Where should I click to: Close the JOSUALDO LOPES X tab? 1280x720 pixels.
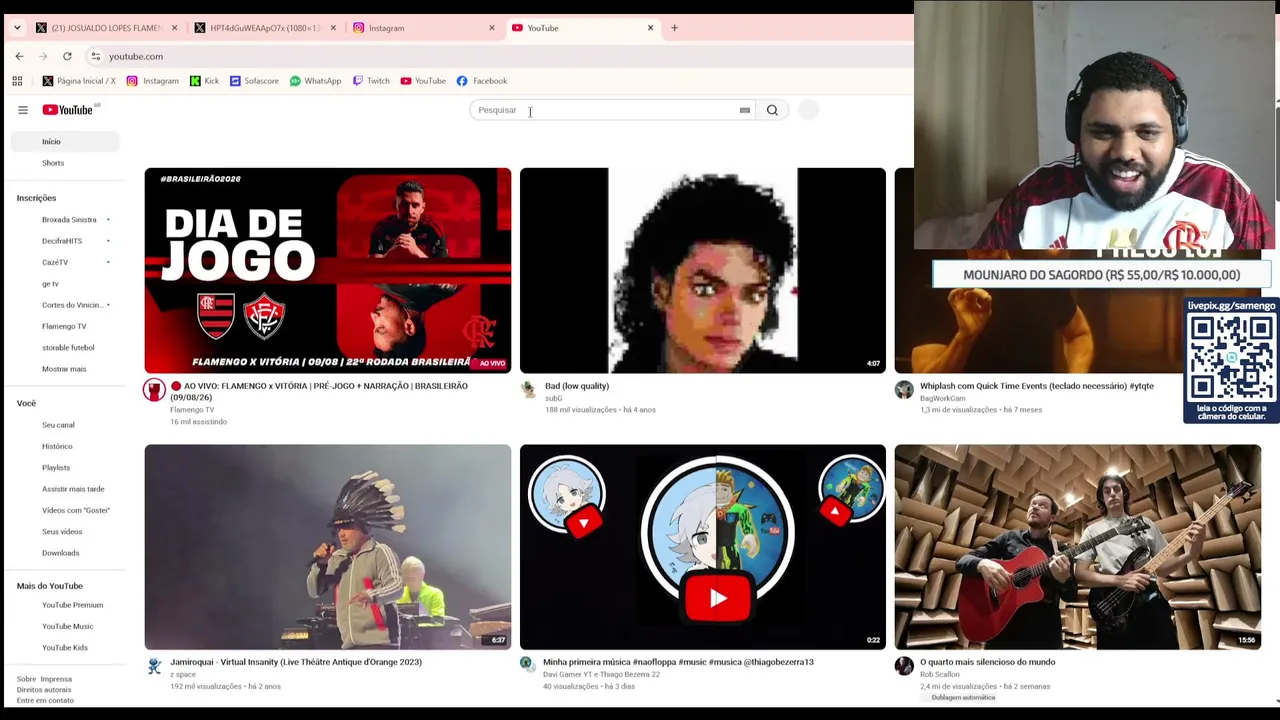click(174, 28)
